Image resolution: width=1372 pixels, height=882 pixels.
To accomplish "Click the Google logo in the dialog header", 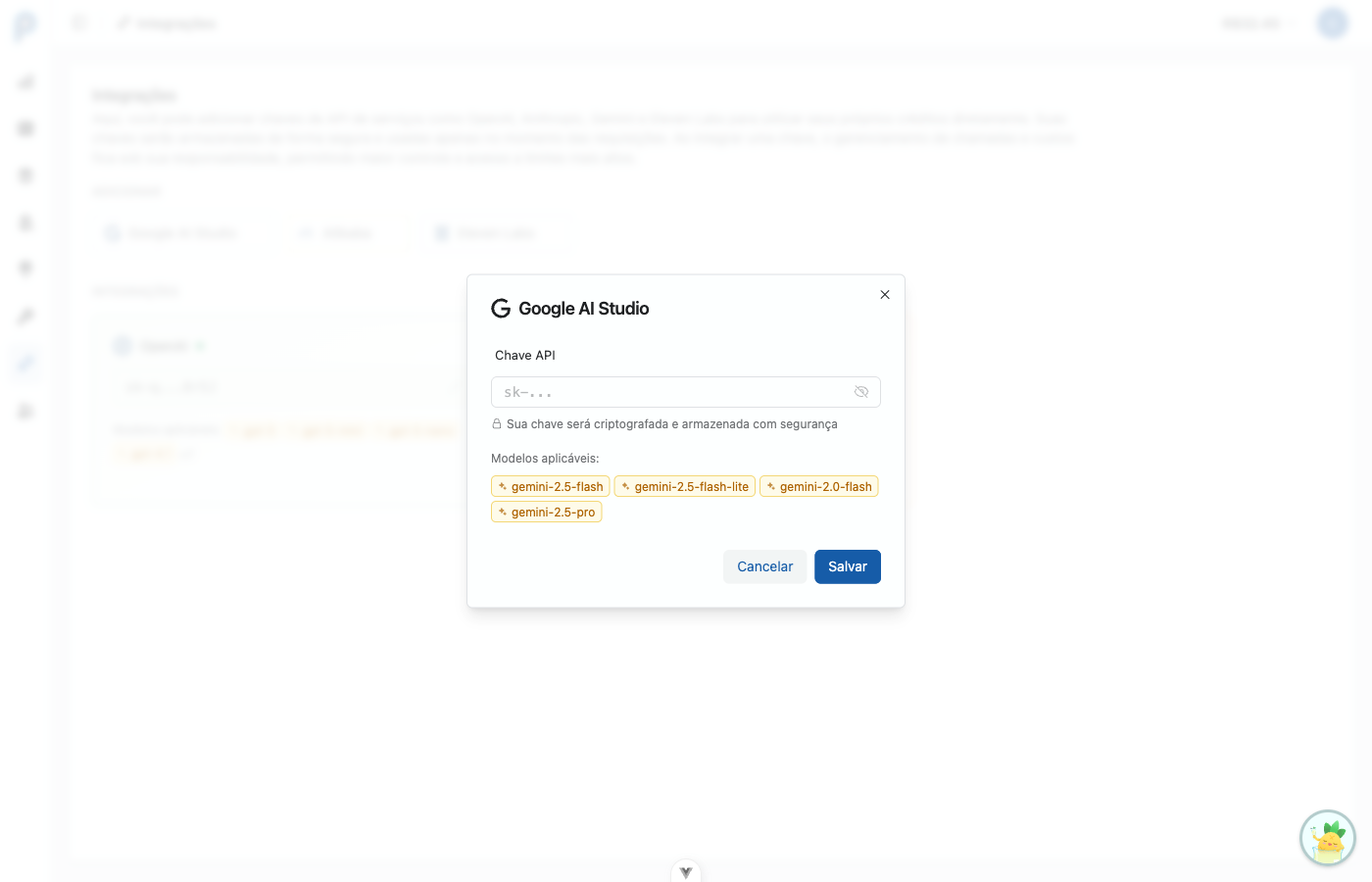I will coord(501,308).
